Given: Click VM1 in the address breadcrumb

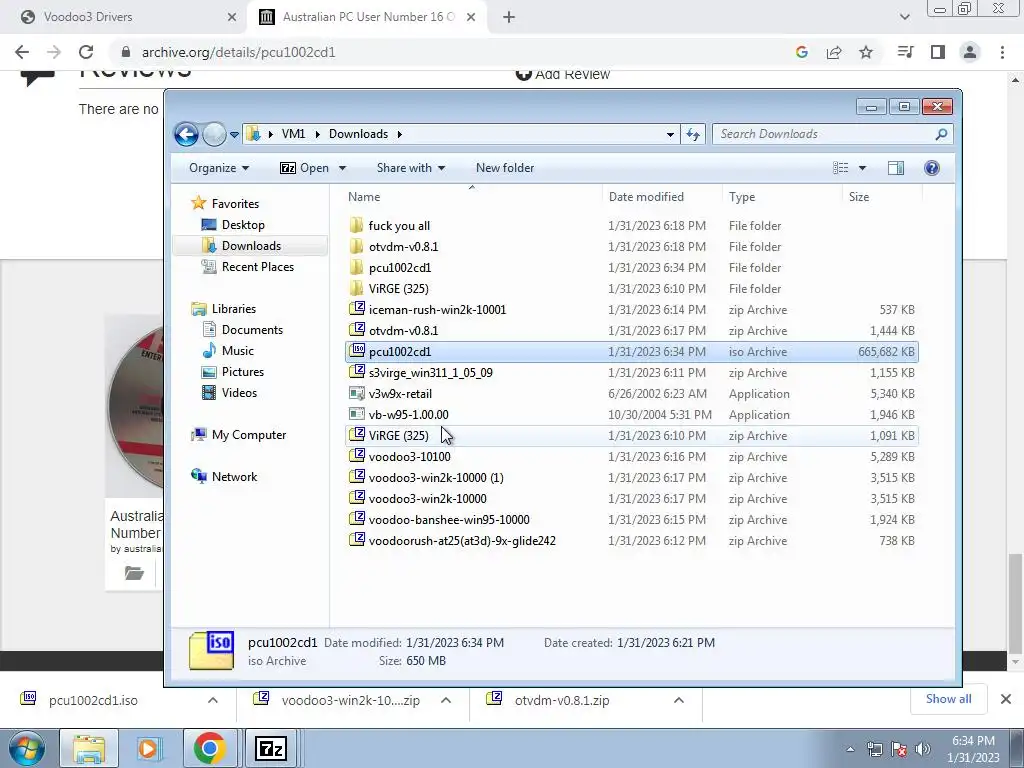Looking at the screenshot, I should (293, 134).
